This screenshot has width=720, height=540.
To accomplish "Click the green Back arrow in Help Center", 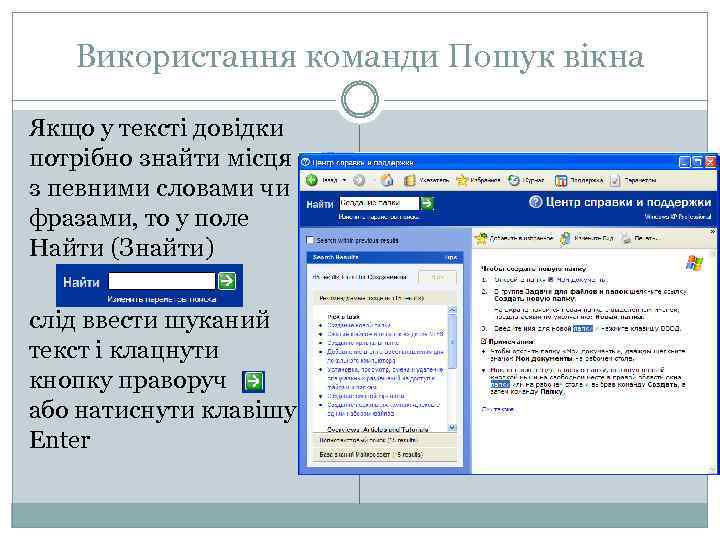I will 312,180.
